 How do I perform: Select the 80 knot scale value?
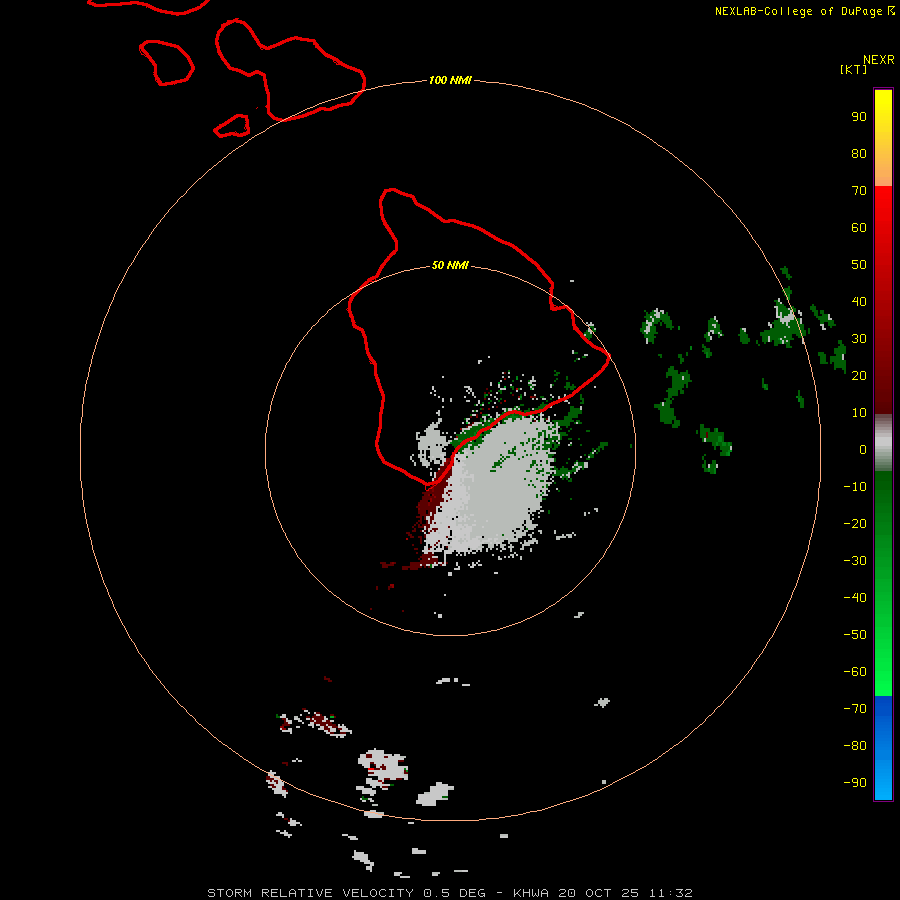click(859, 153)
